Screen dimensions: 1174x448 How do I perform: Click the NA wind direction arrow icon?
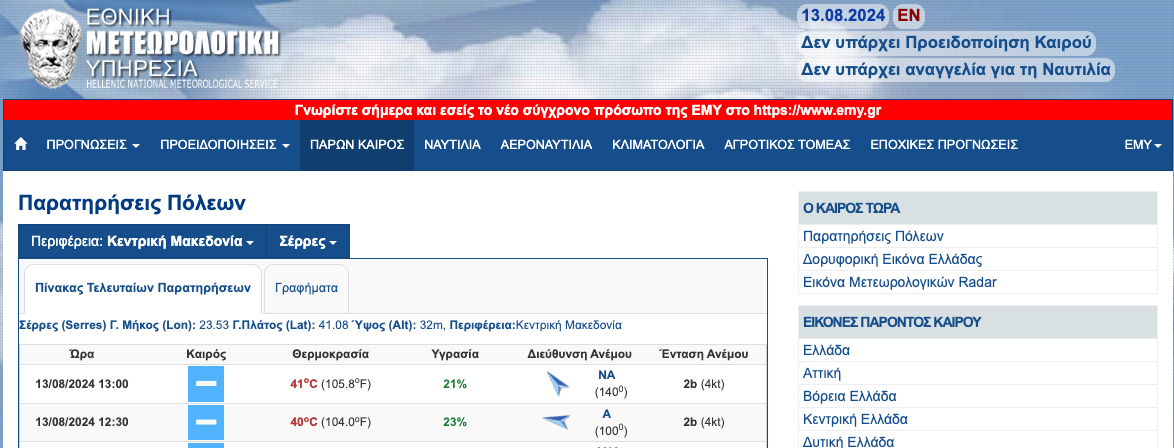pos(558,384)
